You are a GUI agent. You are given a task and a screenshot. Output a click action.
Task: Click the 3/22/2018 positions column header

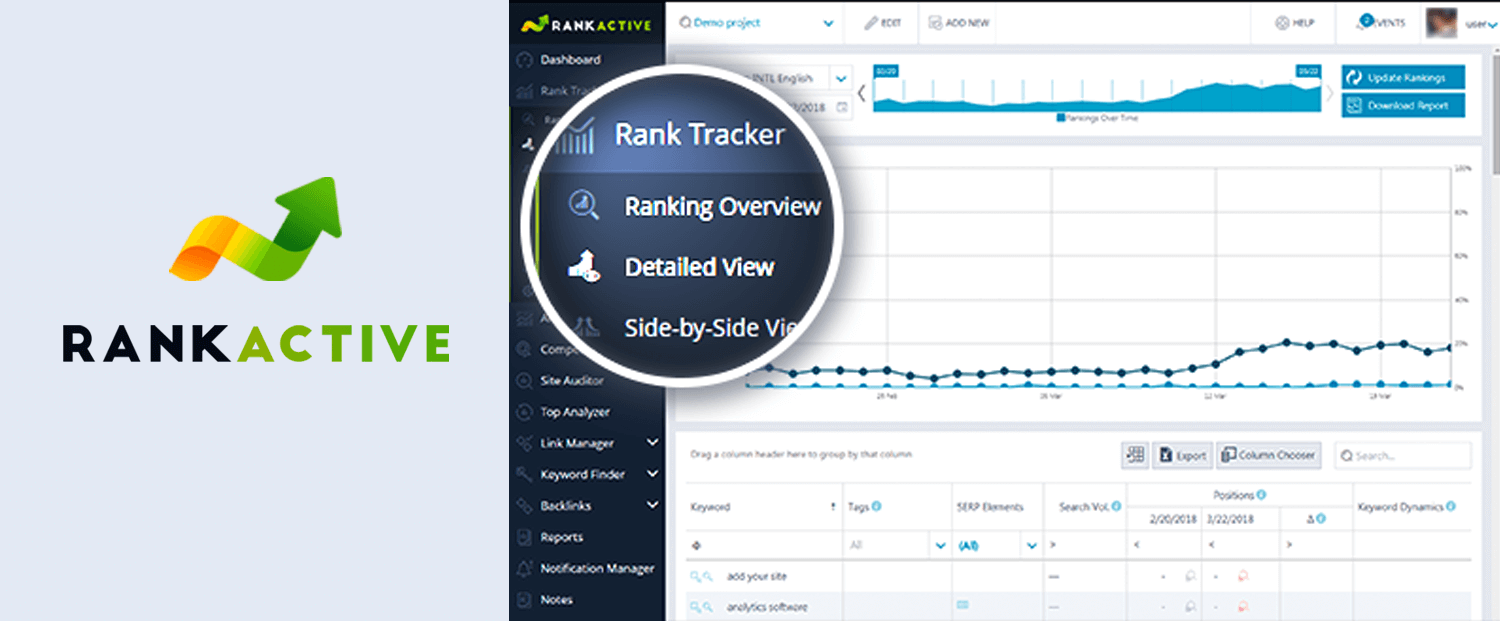tap(1230, 519)
